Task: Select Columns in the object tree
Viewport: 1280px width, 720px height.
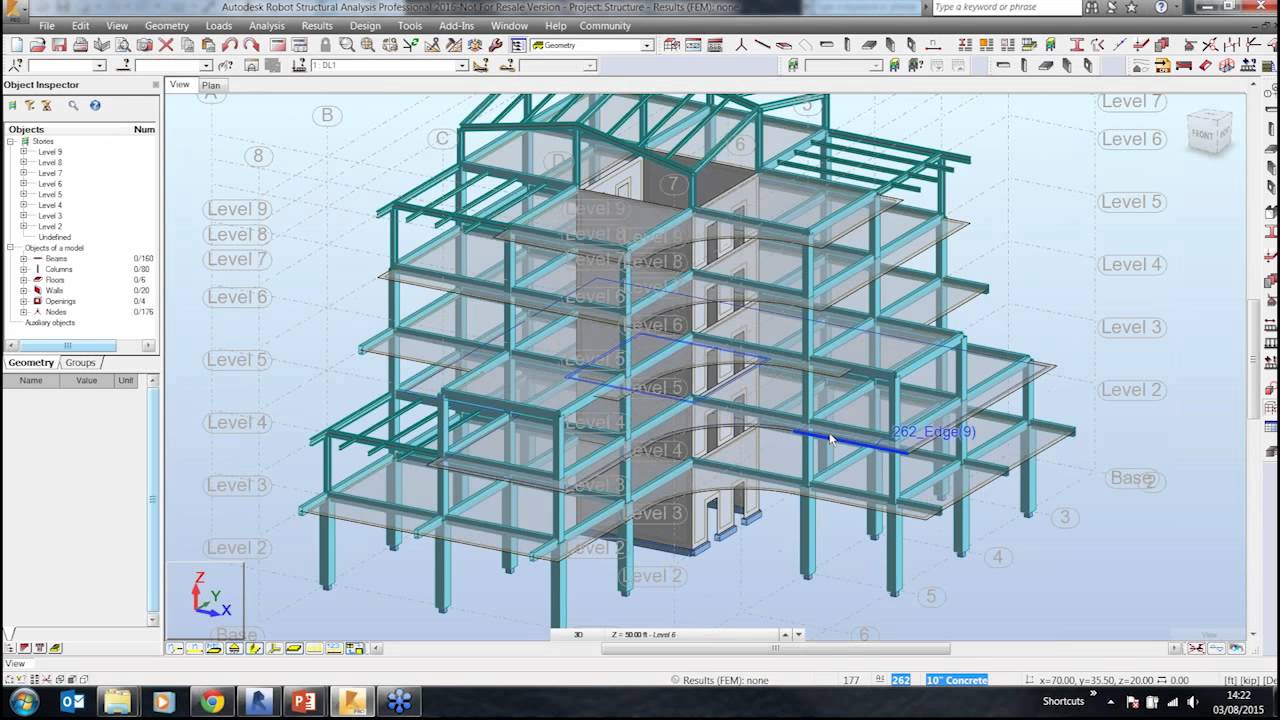Action: pos(58,270)
